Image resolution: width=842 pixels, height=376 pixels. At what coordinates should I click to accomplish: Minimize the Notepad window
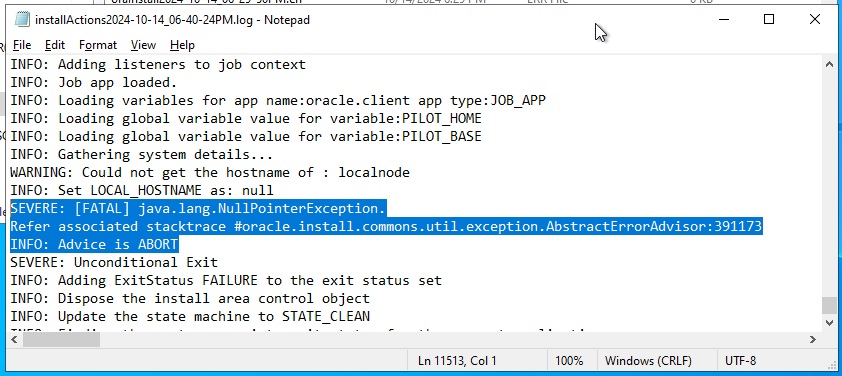coord(724,20)
